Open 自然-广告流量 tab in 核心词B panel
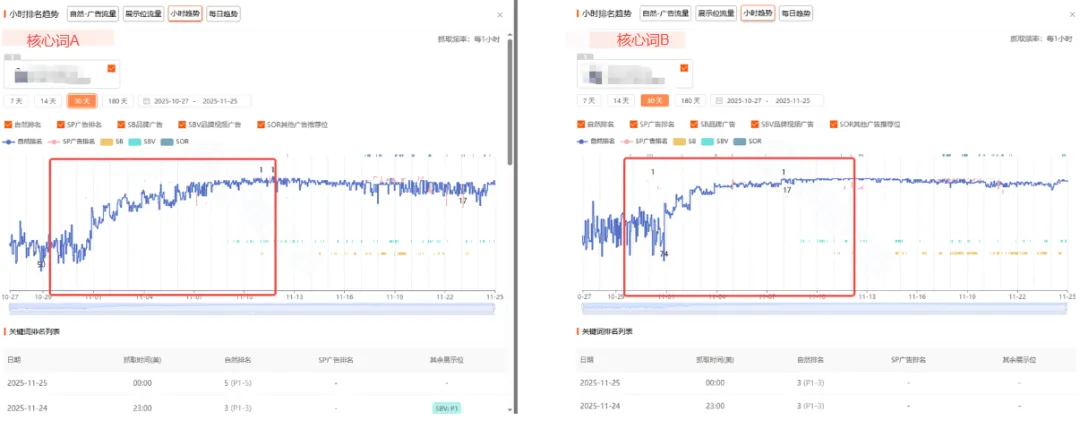 coord(666,14)
